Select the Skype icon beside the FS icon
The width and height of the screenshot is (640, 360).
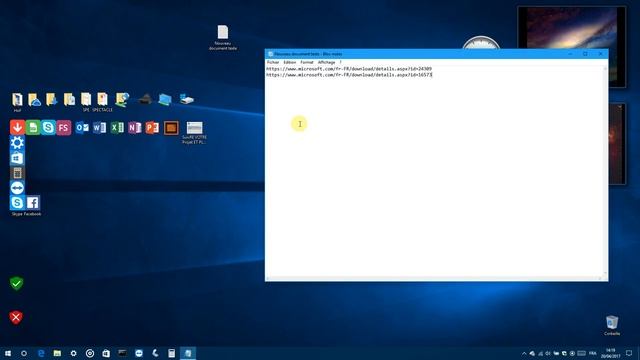point(48,127)
